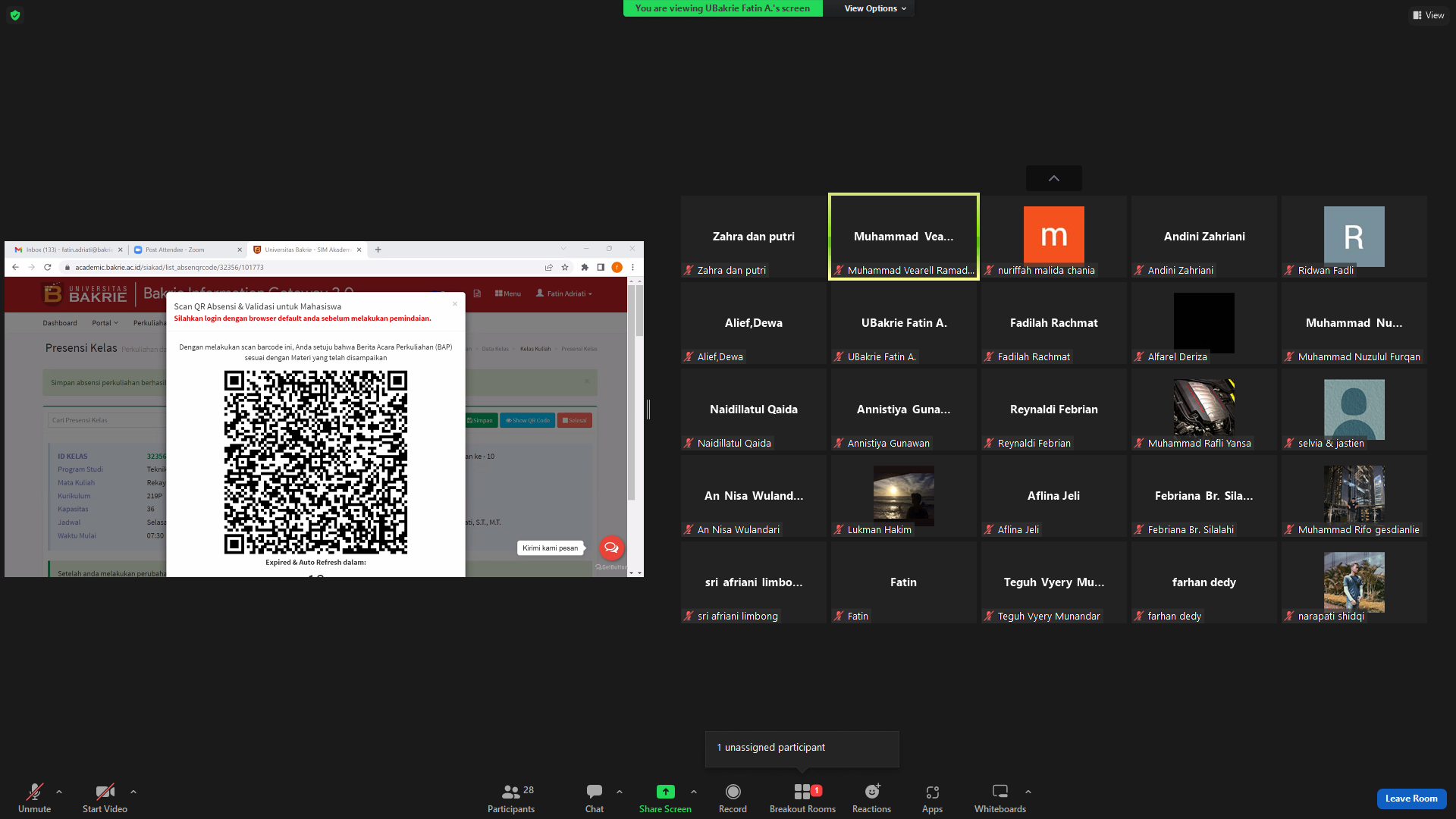Open the View Options dropdown
This screenshot has height=819, width=1456.
click(x=875, y=8)
